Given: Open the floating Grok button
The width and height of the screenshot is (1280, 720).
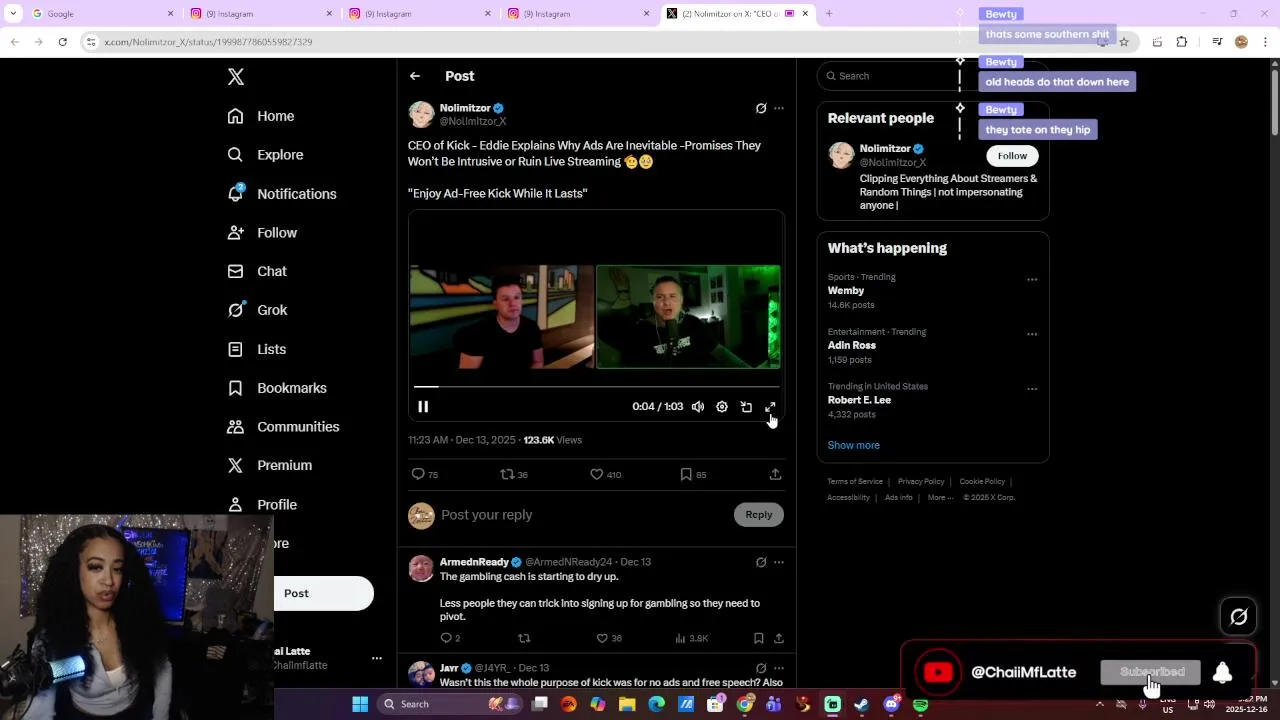Looking at the screenshot, I should point(1238,617).
